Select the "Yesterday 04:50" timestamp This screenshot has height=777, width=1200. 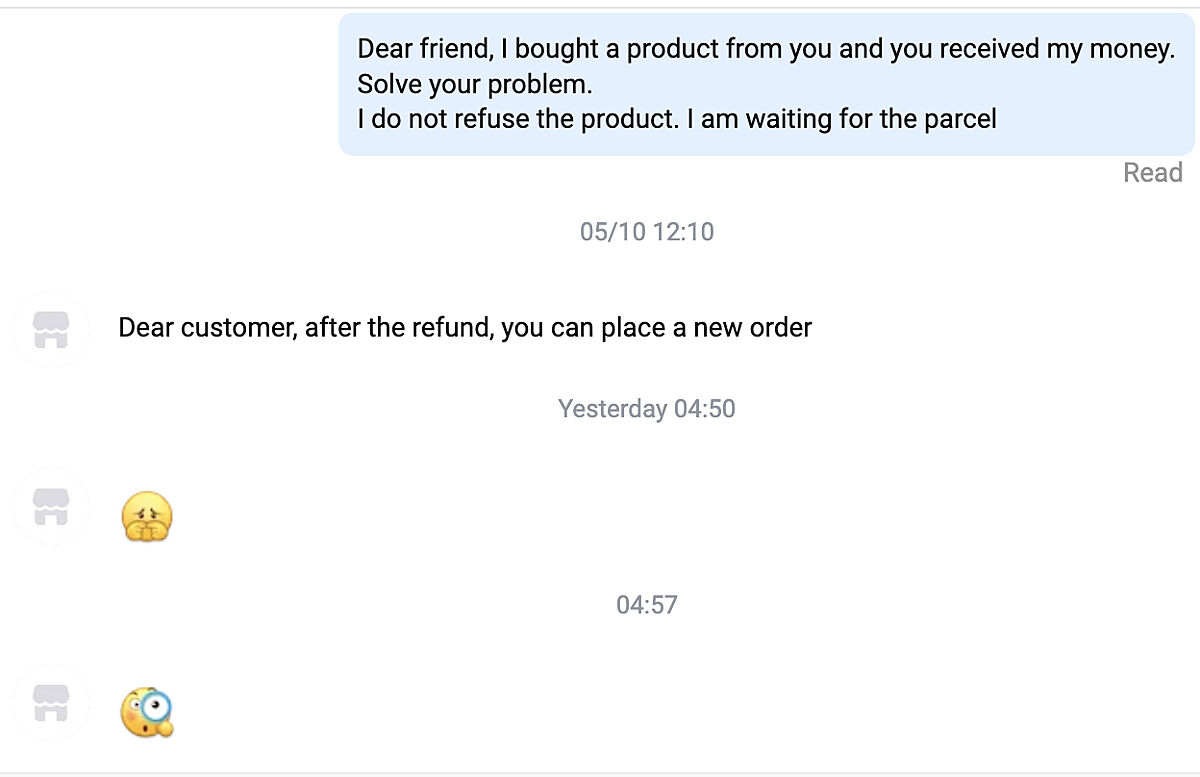[646, 409]
